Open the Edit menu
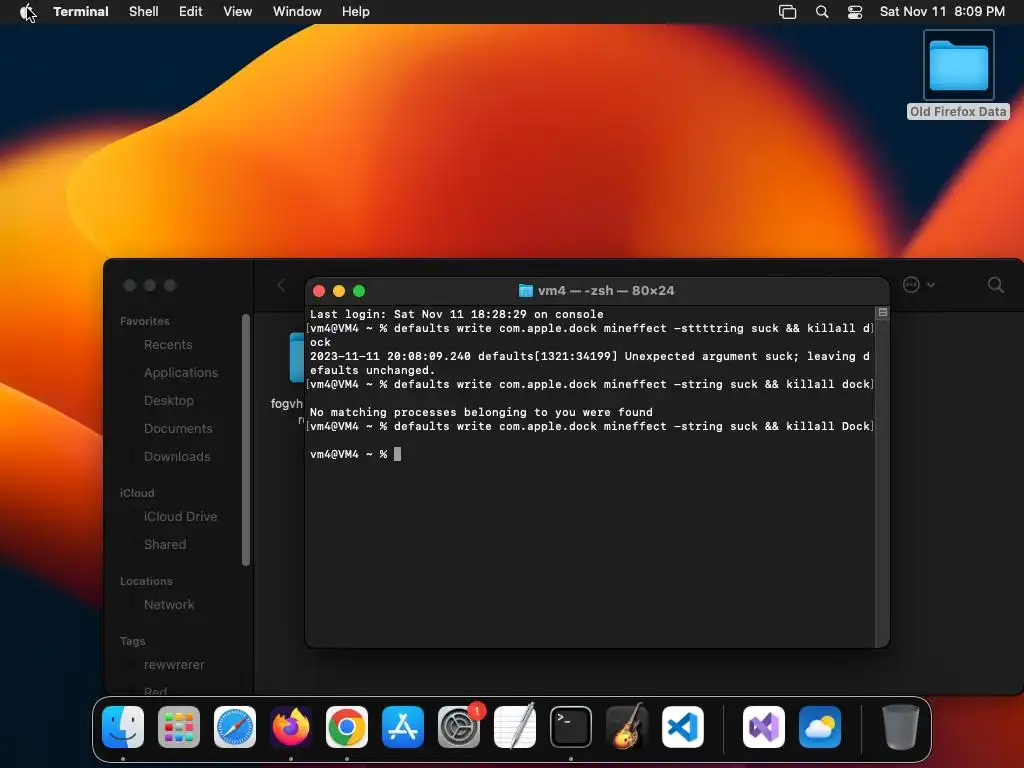Screen dimensions: 1024x768 (x=191, y=12)
